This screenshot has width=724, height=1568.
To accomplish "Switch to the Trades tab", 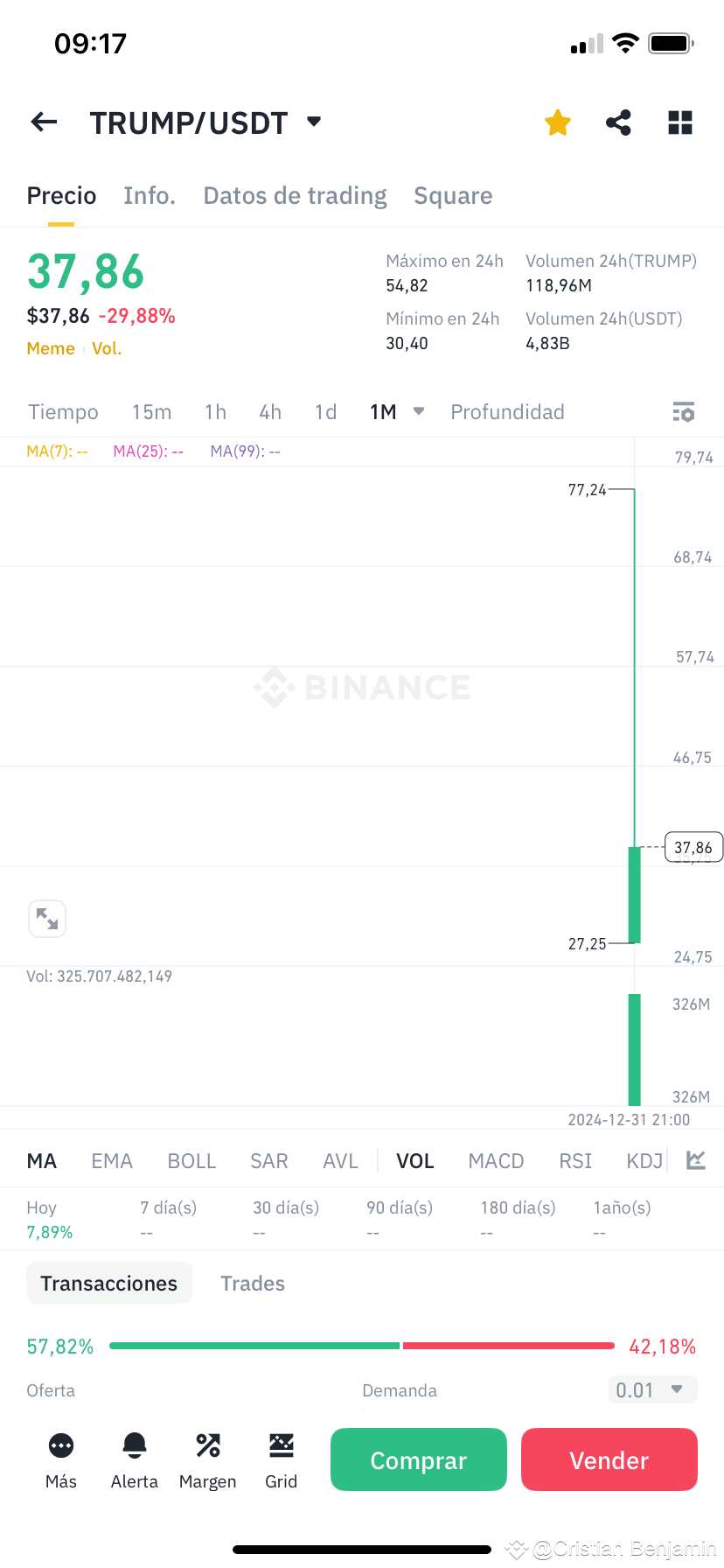I will click(x=253, y=1284).
